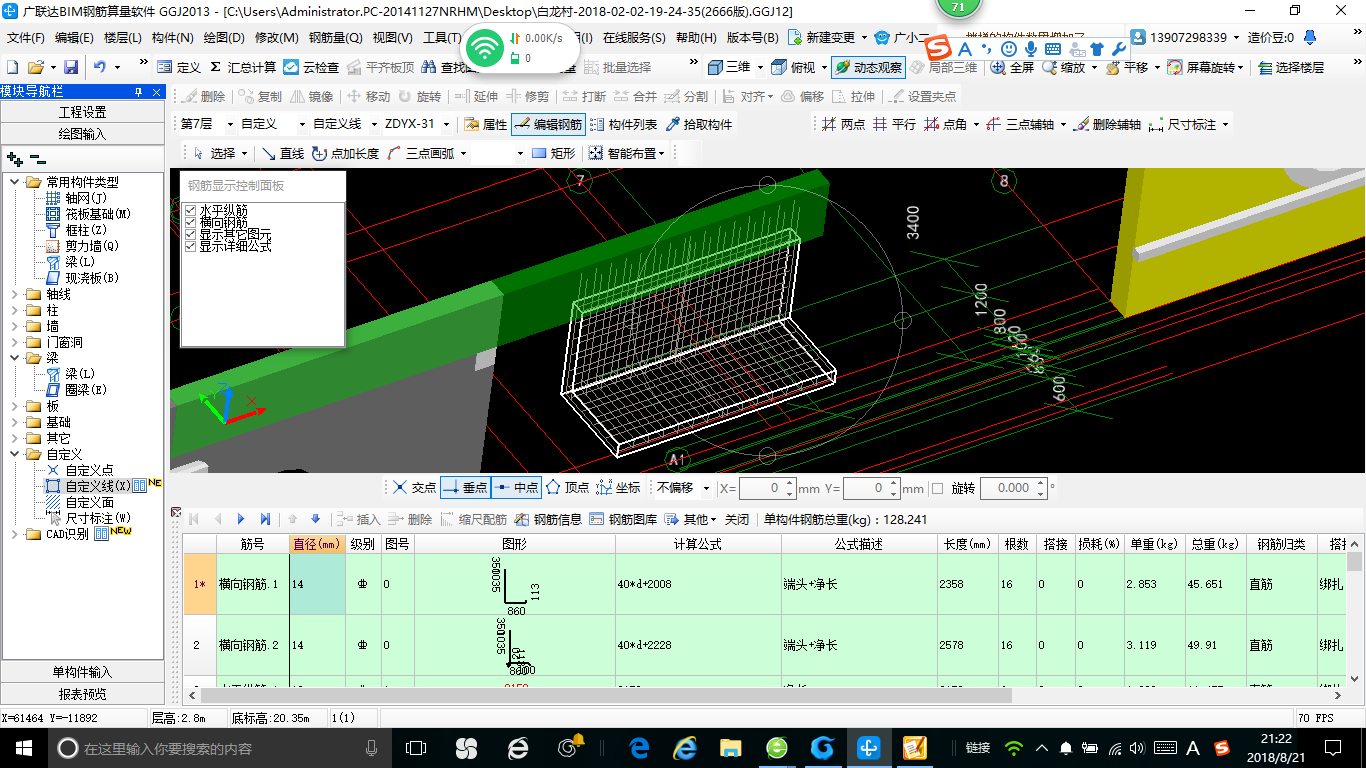1366x768 pixels.
Task: Launch 云检查 cloud check
Action: click(311, 67)
